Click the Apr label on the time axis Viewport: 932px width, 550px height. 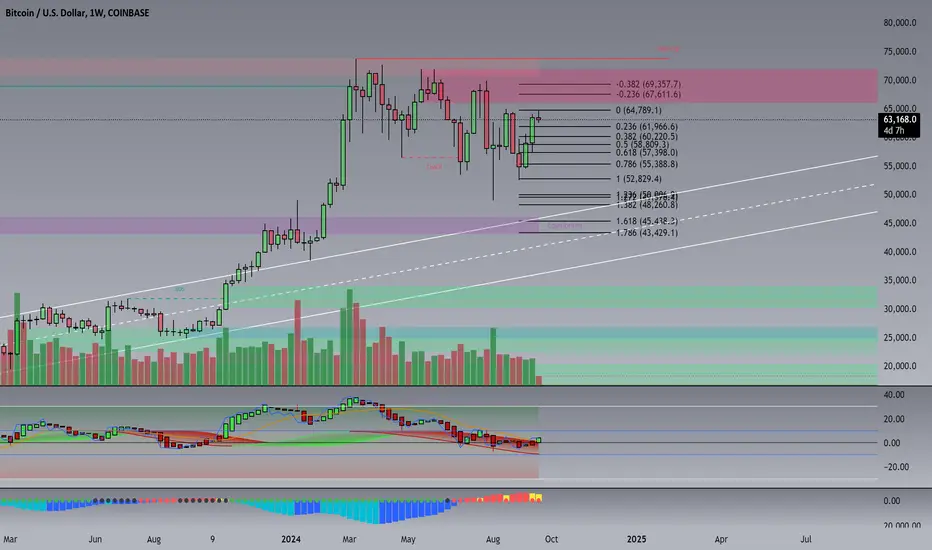click(721, 539)
